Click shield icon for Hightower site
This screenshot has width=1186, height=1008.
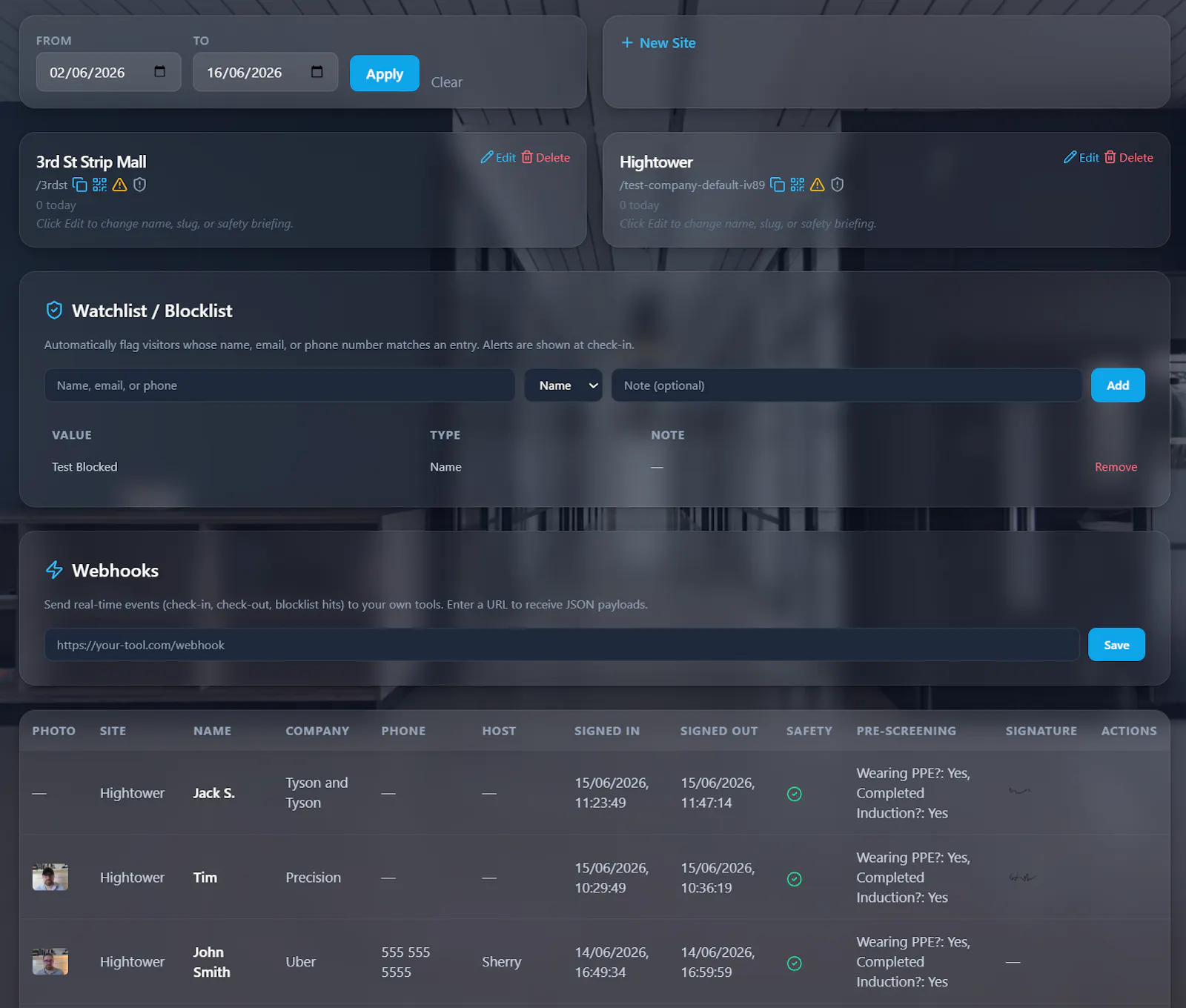[x=837, y=185]
